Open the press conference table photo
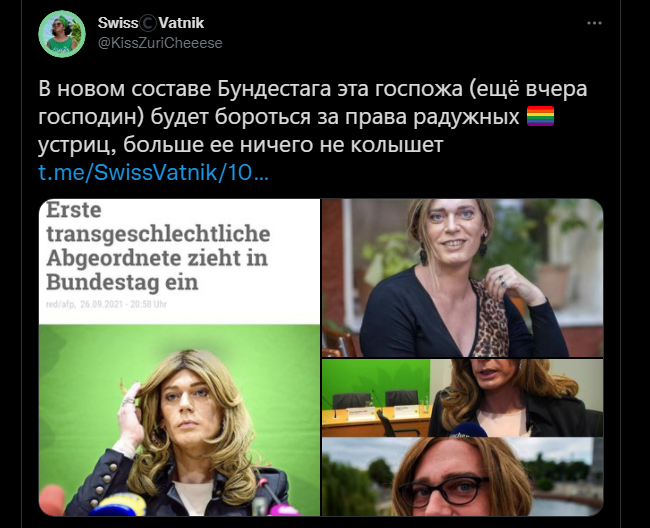The height and width of the screenshot is (528, 650). click(x=463, y=398)
